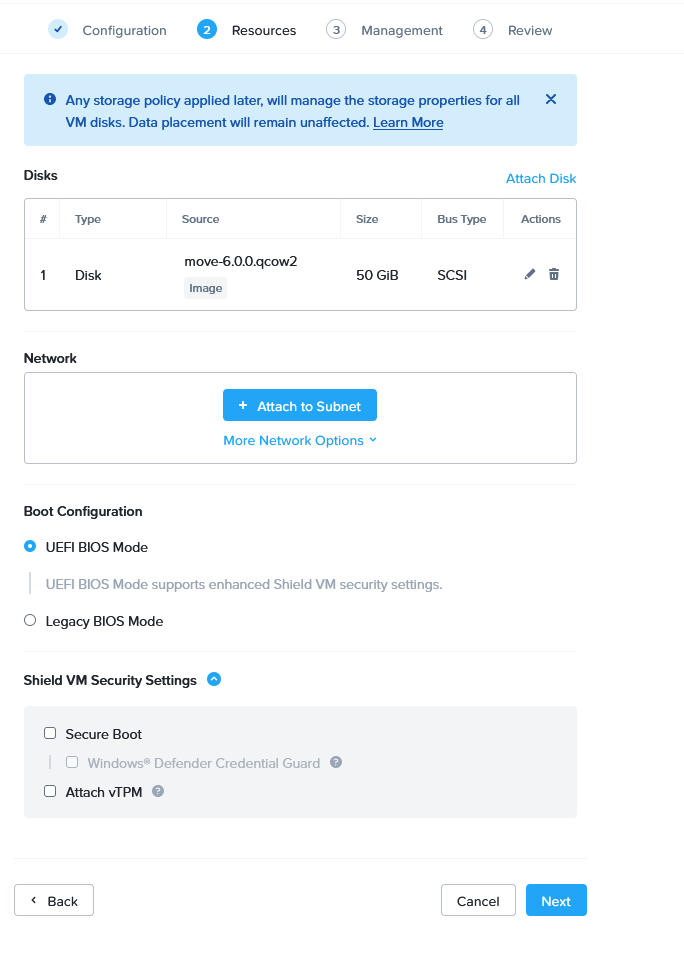
Task: Click the step 4 Review circle icon
Action: pyautogui.click(x=483, y=30)
